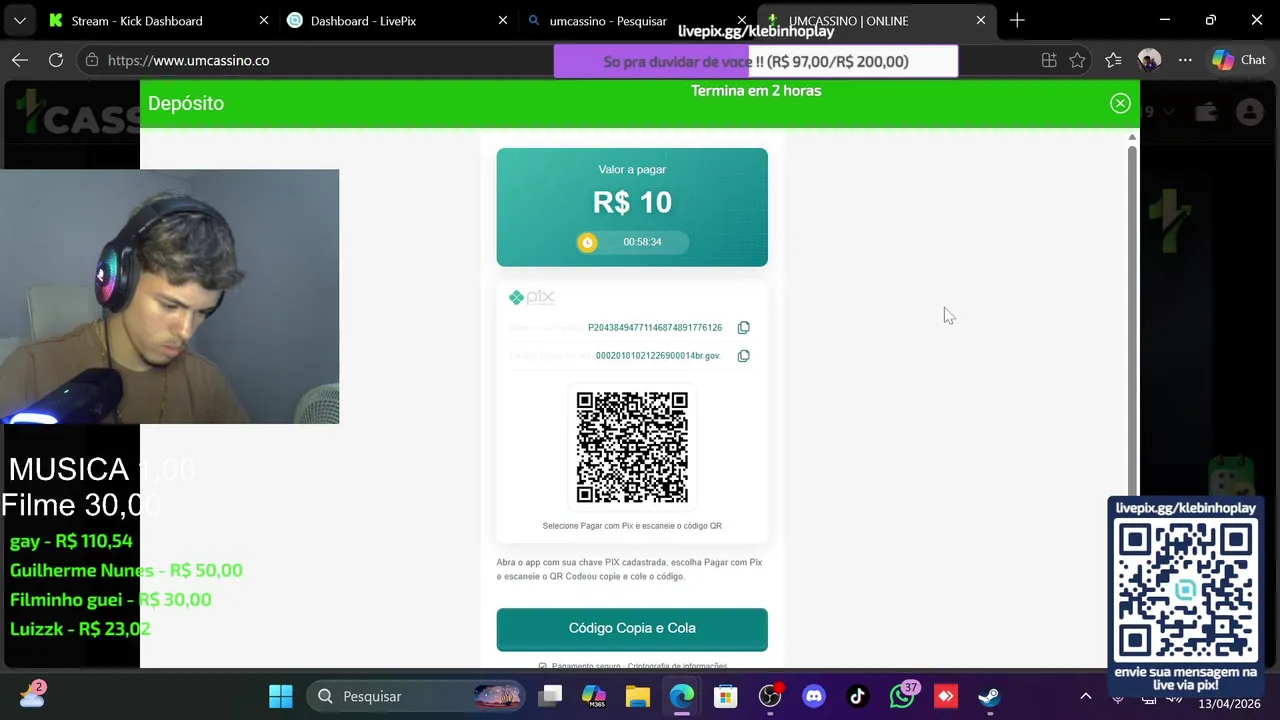Show hidden system tray icons

click(x=1086, y=696)
